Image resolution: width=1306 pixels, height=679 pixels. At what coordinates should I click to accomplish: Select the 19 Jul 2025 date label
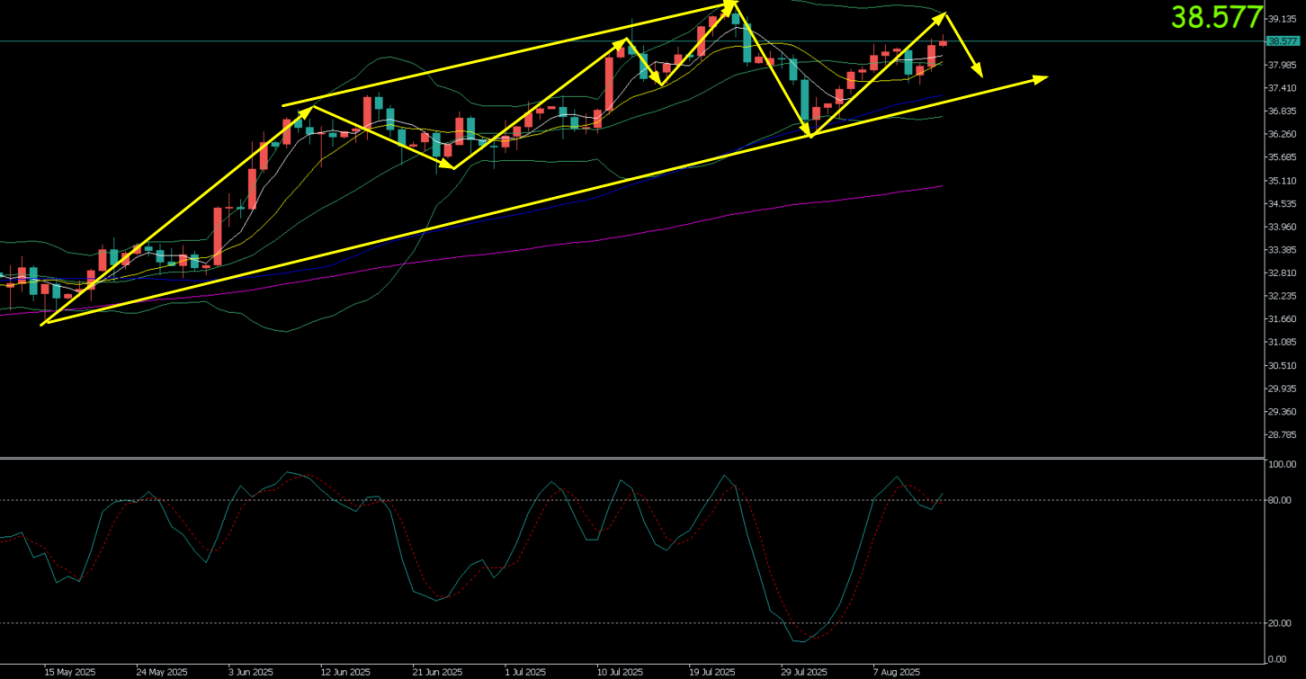point(713,672)
